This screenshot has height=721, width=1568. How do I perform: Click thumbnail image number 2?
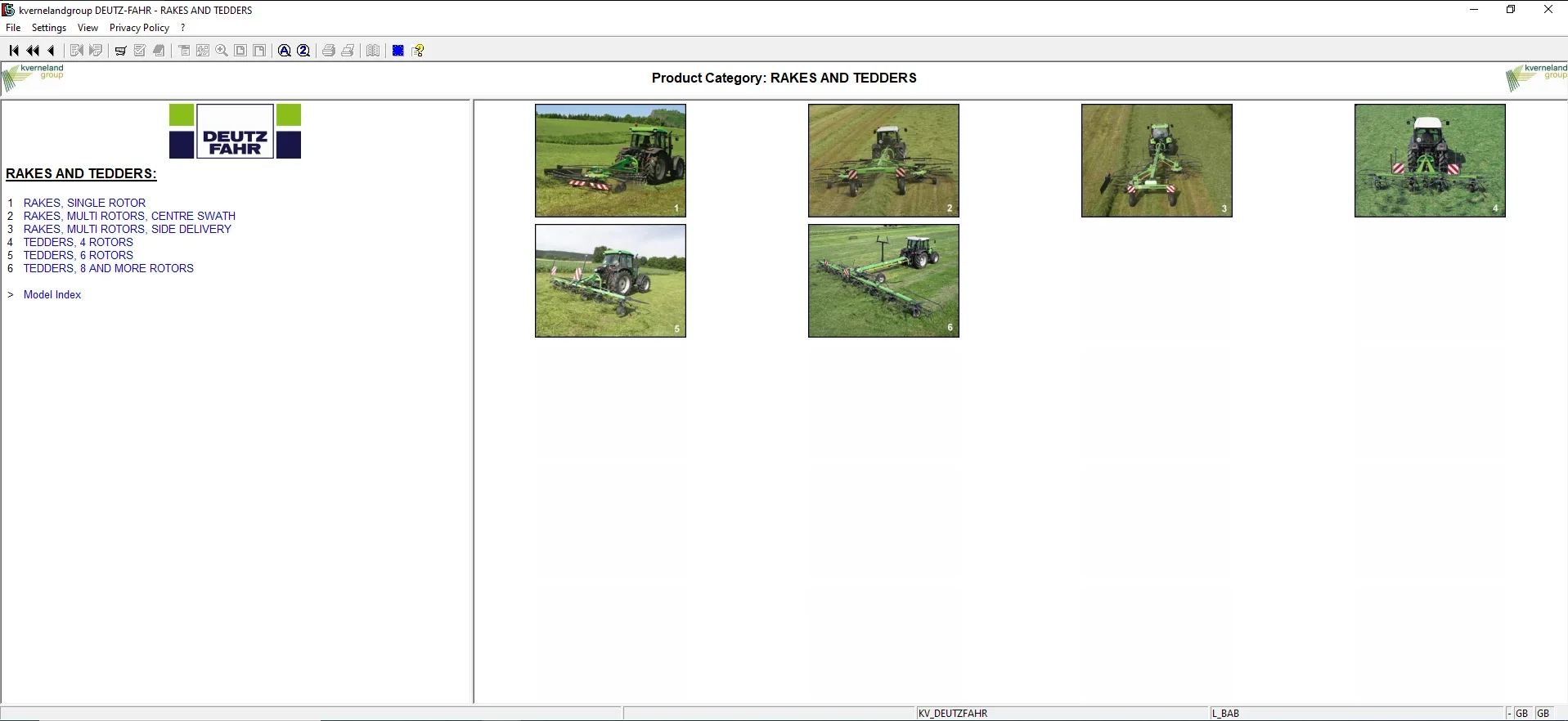coord(883,160)
